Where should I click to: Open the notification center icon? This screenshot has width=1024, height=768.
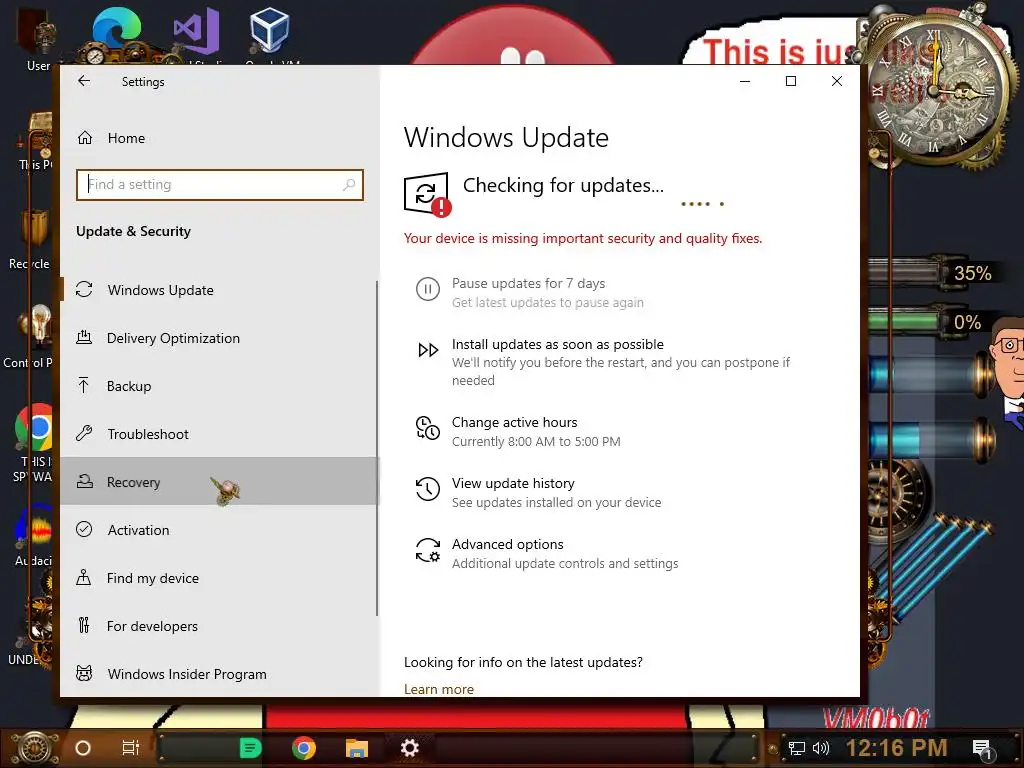coord(983,750)
